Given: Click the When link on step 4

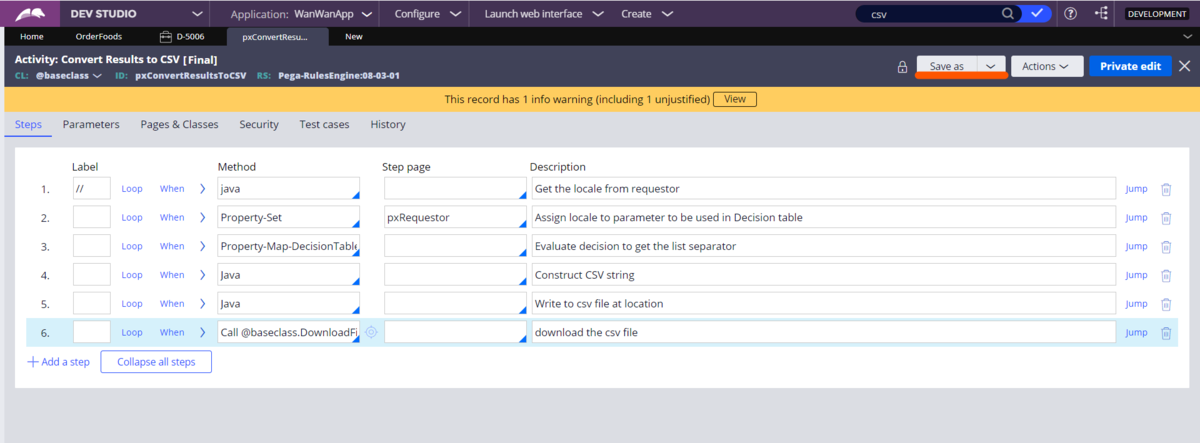Looking at the screenshot, I should click(172, 275).
